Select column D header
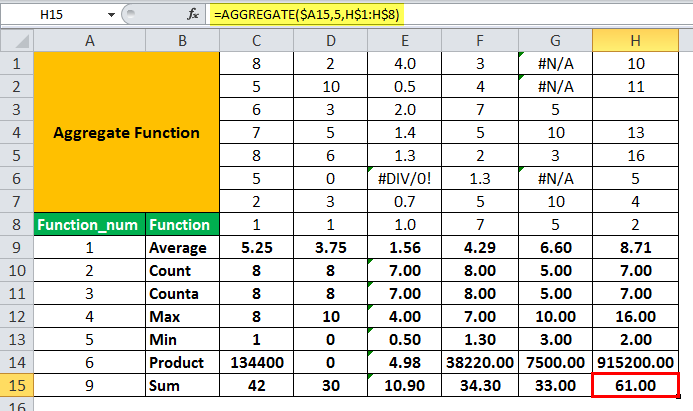Image resolution: width=693 pixels, height=411 pixels. coord(331,41)
